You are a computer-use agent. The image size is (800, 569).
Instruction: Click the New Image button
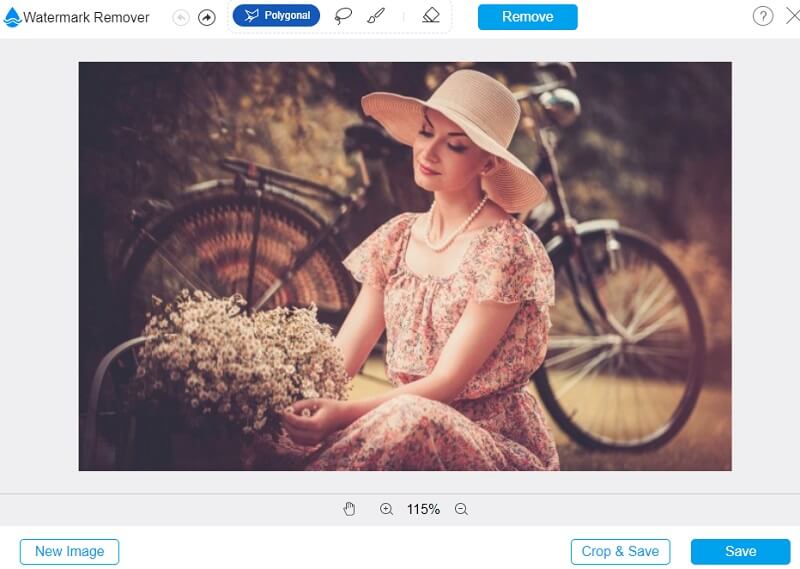click(x=69, y=551)
